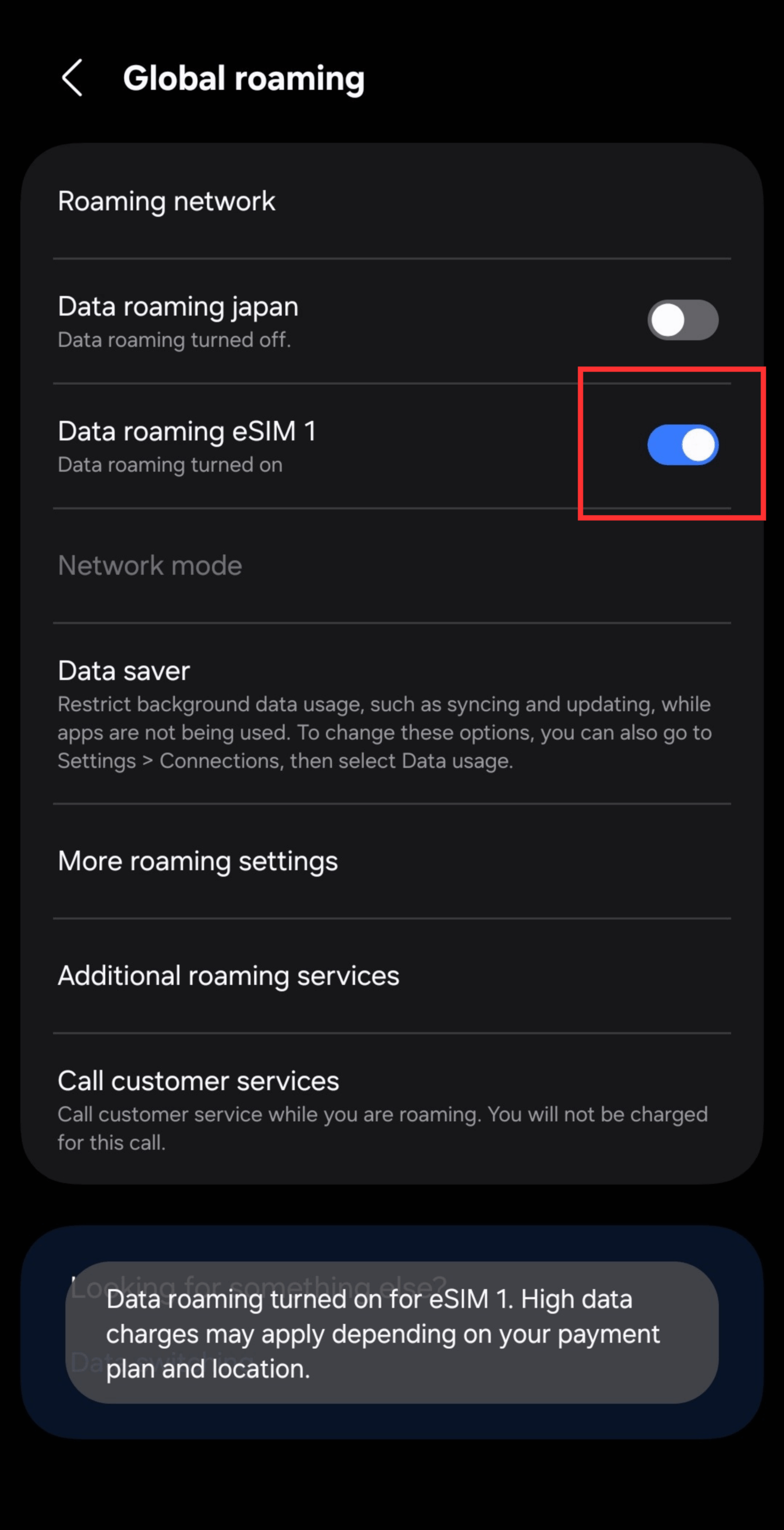Tap the Data roaming japan label
This screenshot has height=1530, width=784.
point(178,307)
